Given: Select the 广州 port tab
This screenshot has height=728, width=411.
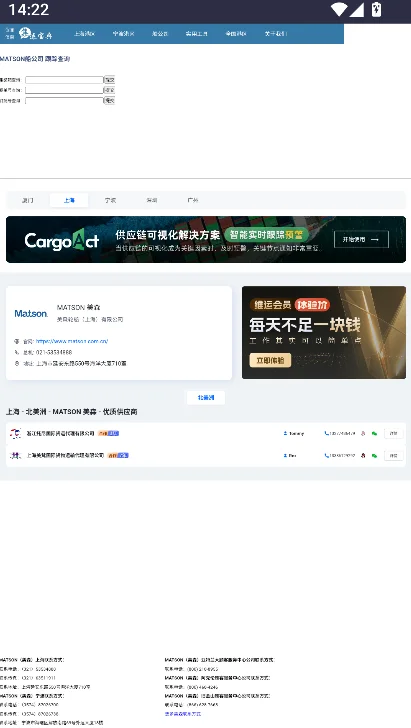Looking at the screenshot, I should (x=193, y=201).
